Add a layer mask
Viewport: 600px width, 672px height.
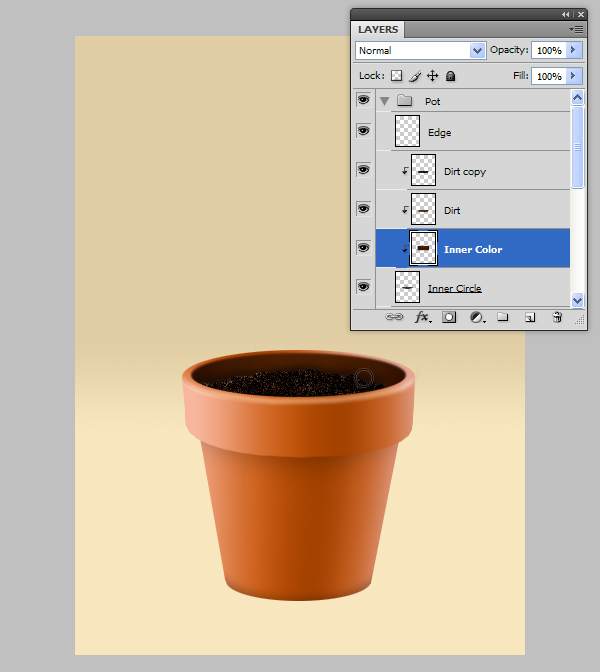(x=449, y=317)
